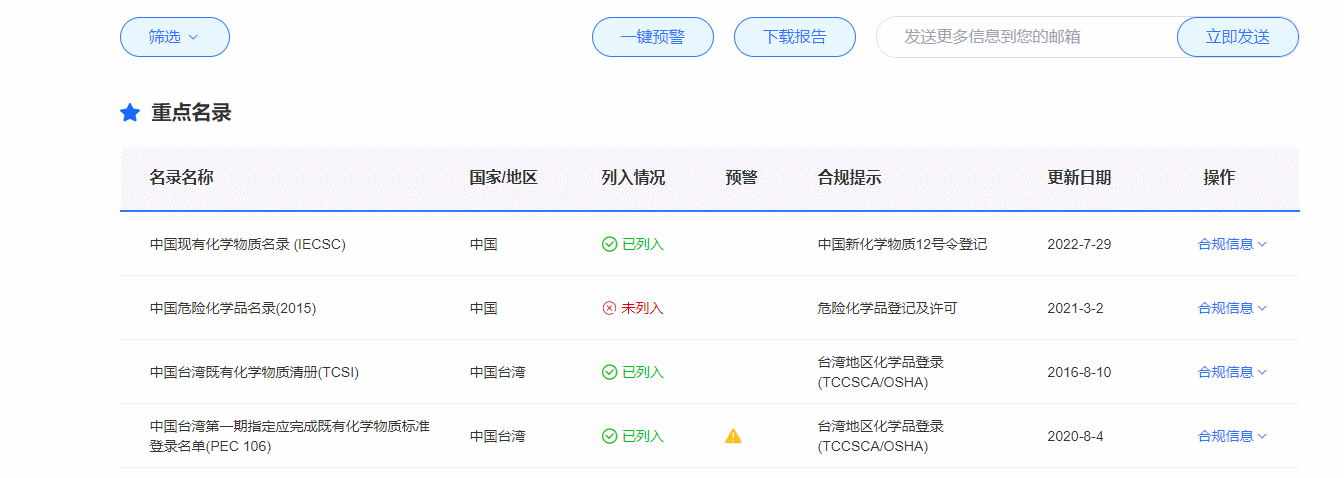Open the 筛选 filter dropdown
The width and height of the screenshot is (1344, 478).
[175, 37]
